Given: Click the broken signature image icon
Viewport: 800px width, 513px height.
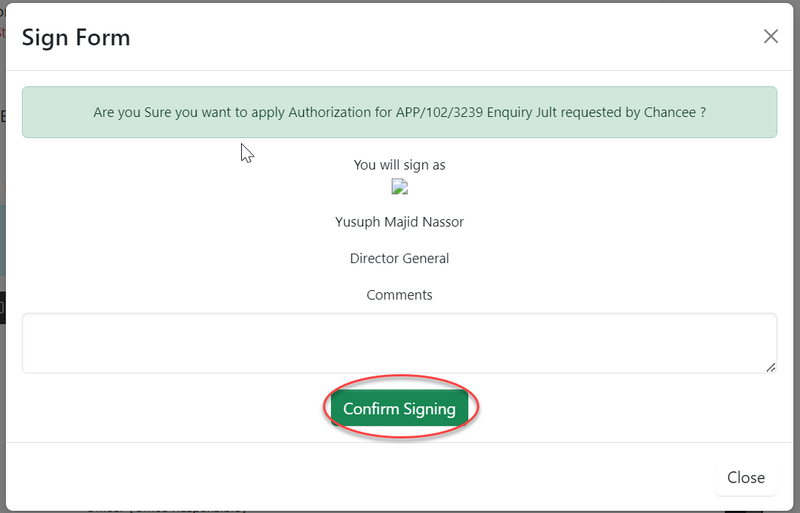Looking at the screenshot, I should 399,187.
